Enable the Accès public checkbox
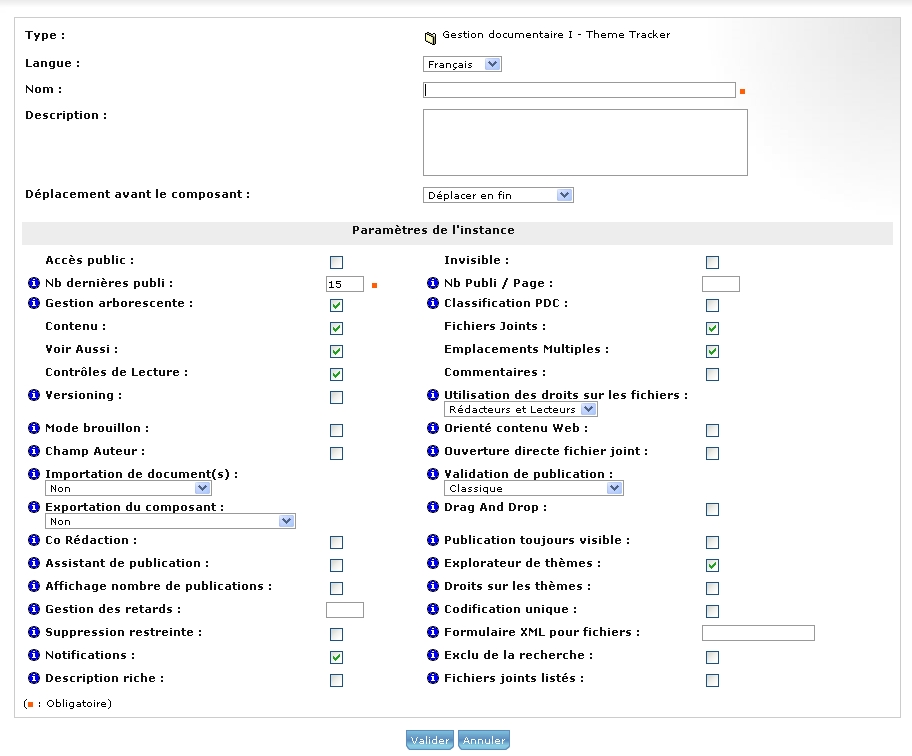 (x=336, y=262)
